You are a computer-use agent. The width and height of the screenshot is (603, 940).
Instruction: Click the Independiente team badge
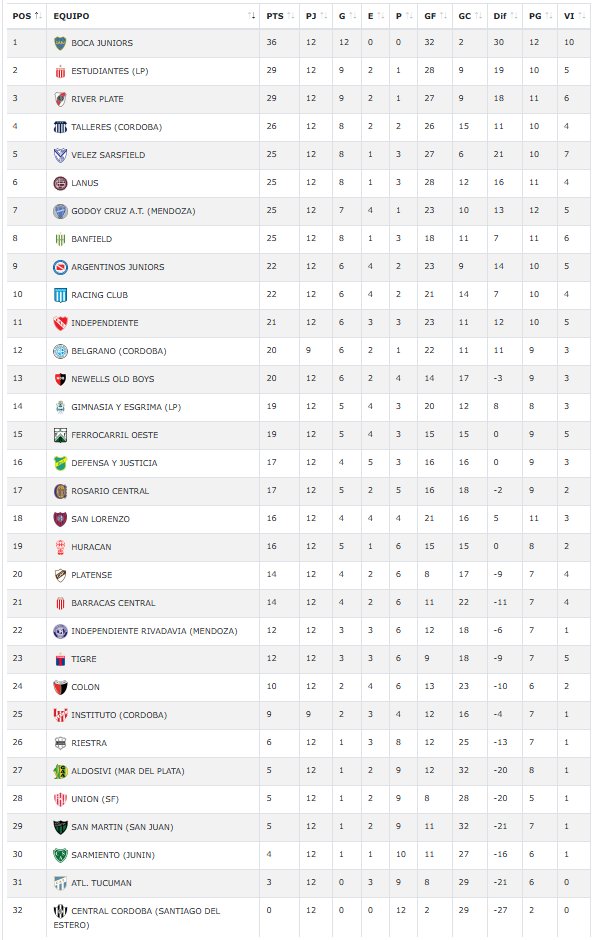[x=60, y=323]
